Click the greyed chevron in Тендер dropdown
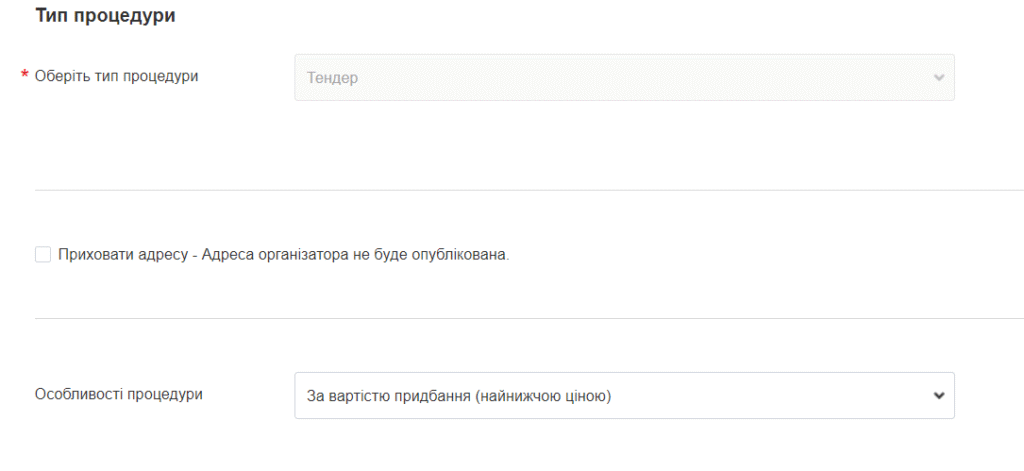 tap(938, 77)
